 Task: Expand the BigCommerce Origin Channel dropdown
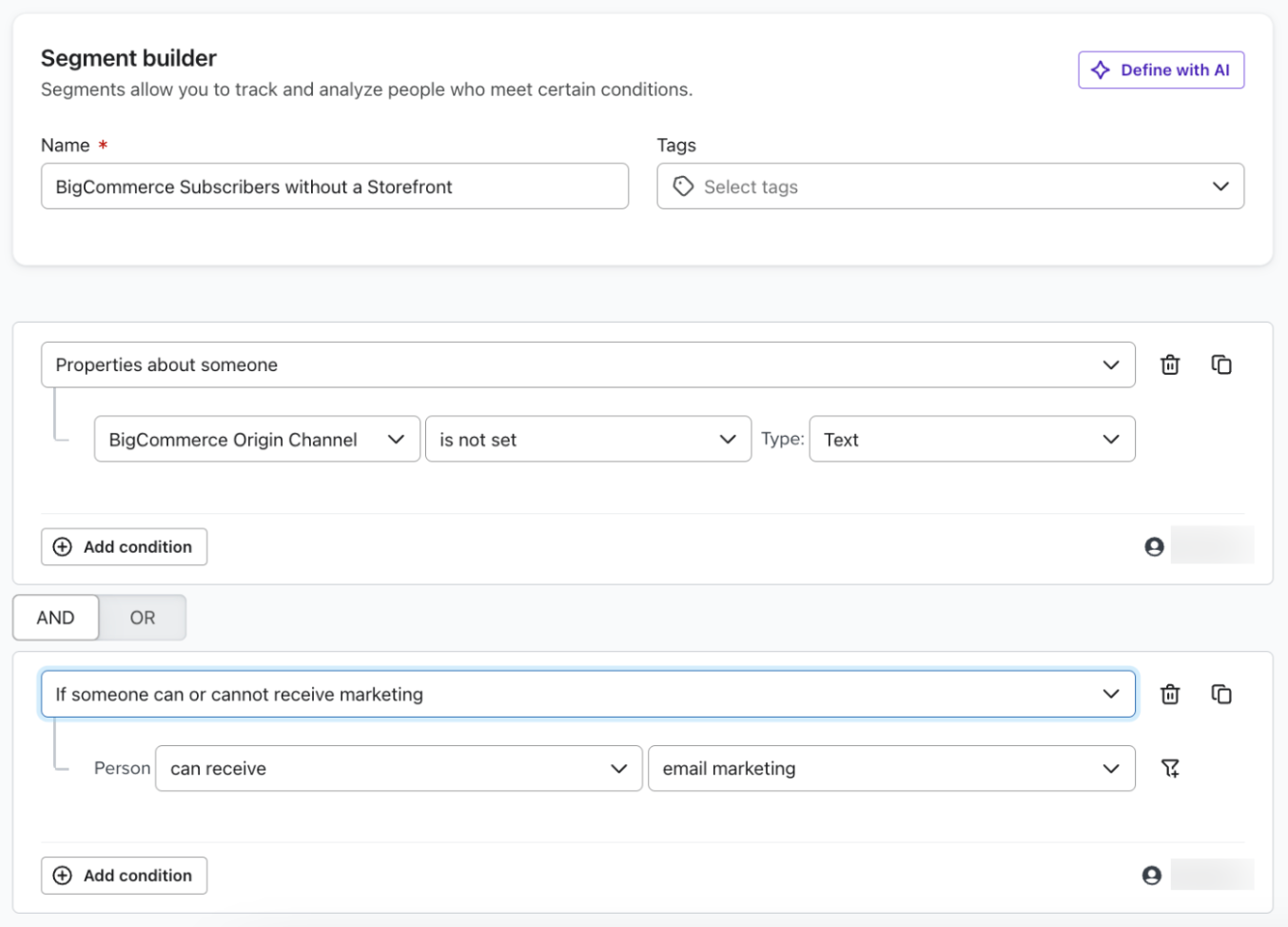tap(257, 440)
